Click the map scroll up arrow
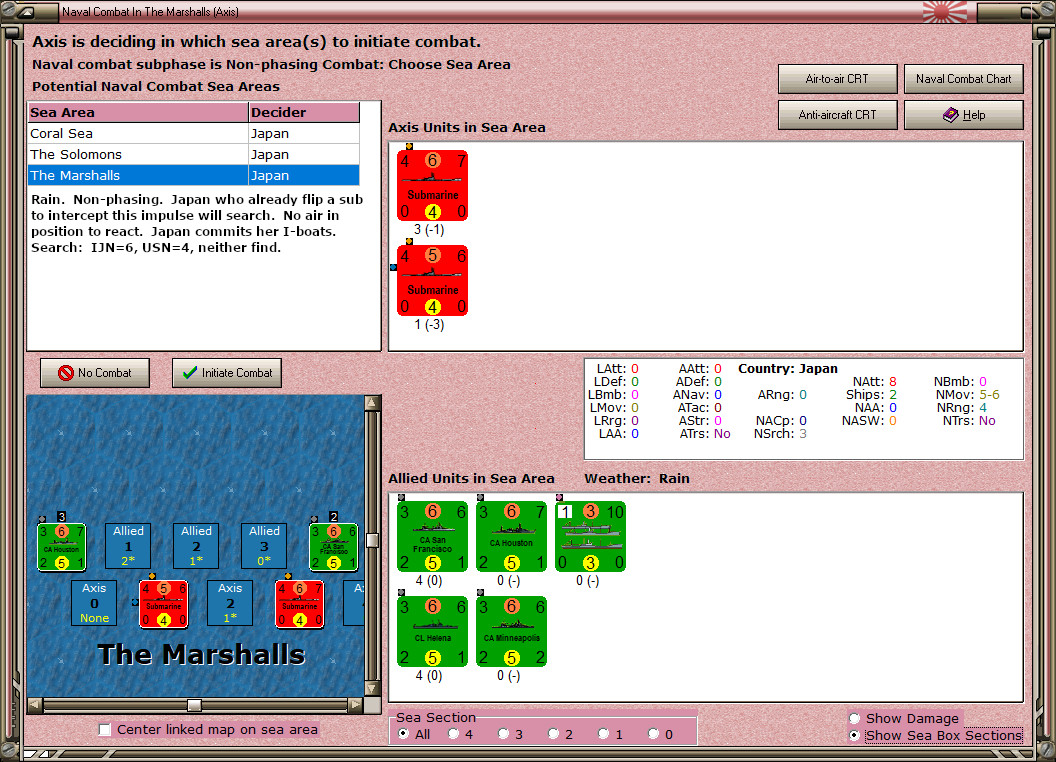This screenshot has height=762, width=1056. pos(372,404)
